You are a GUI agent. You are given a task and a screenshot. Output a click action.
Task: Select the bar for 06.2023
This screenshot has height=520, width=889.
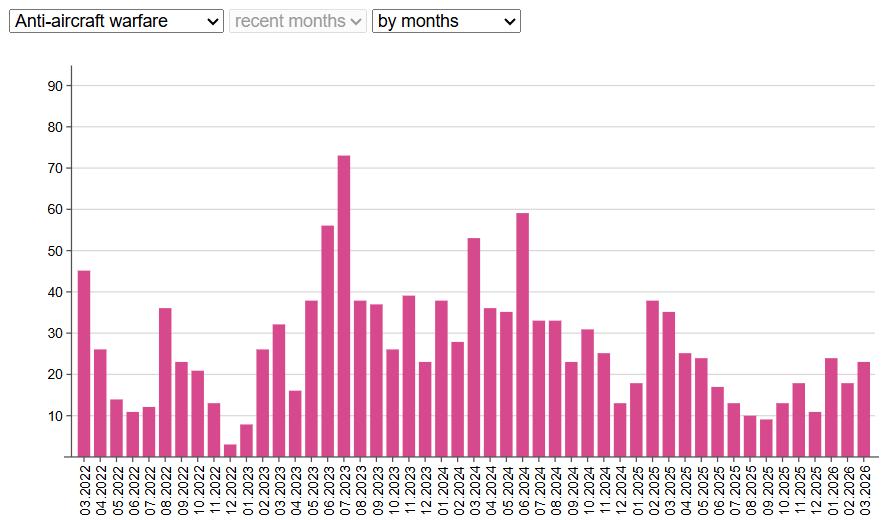tap(327, 341)
